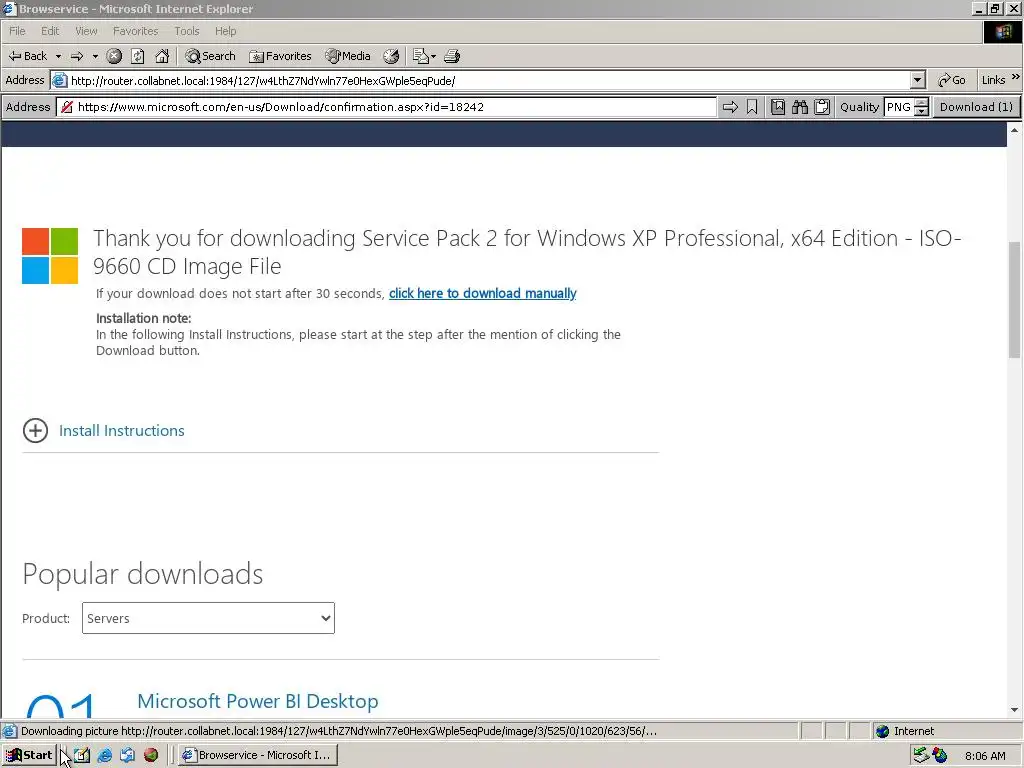Open the Tools menu
This screenshot has height=768, width=1024.
click(187, 31)
